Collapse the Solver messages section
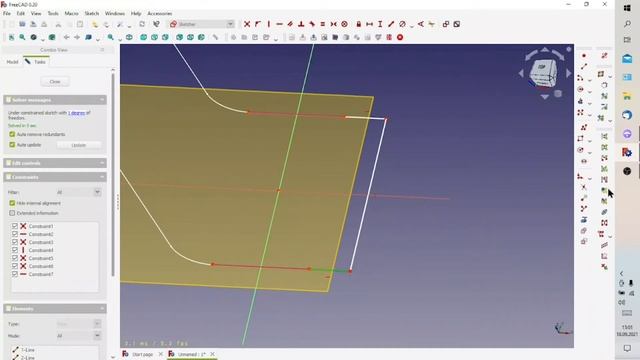Screen dimensions: 640x360 102,100
